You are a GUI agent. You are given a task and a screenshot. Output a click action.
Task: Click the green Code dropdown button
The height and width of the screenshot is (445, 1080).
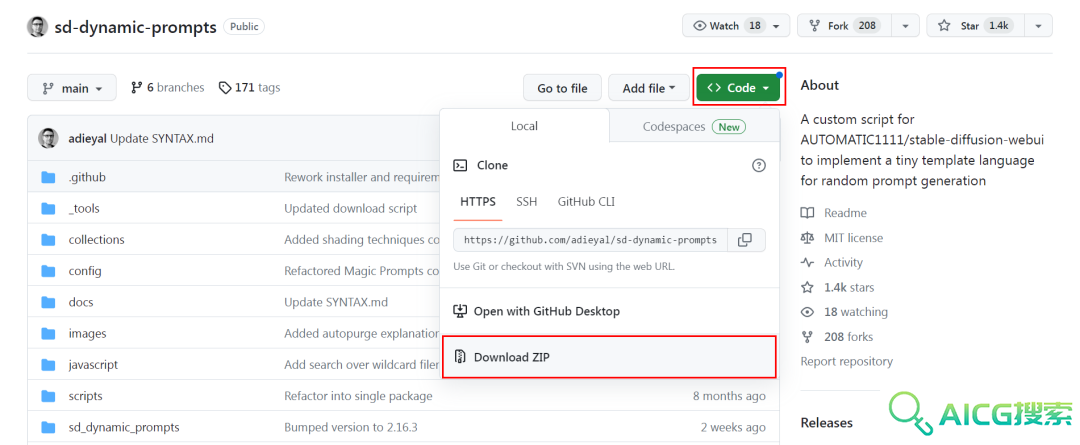(738, 88)
